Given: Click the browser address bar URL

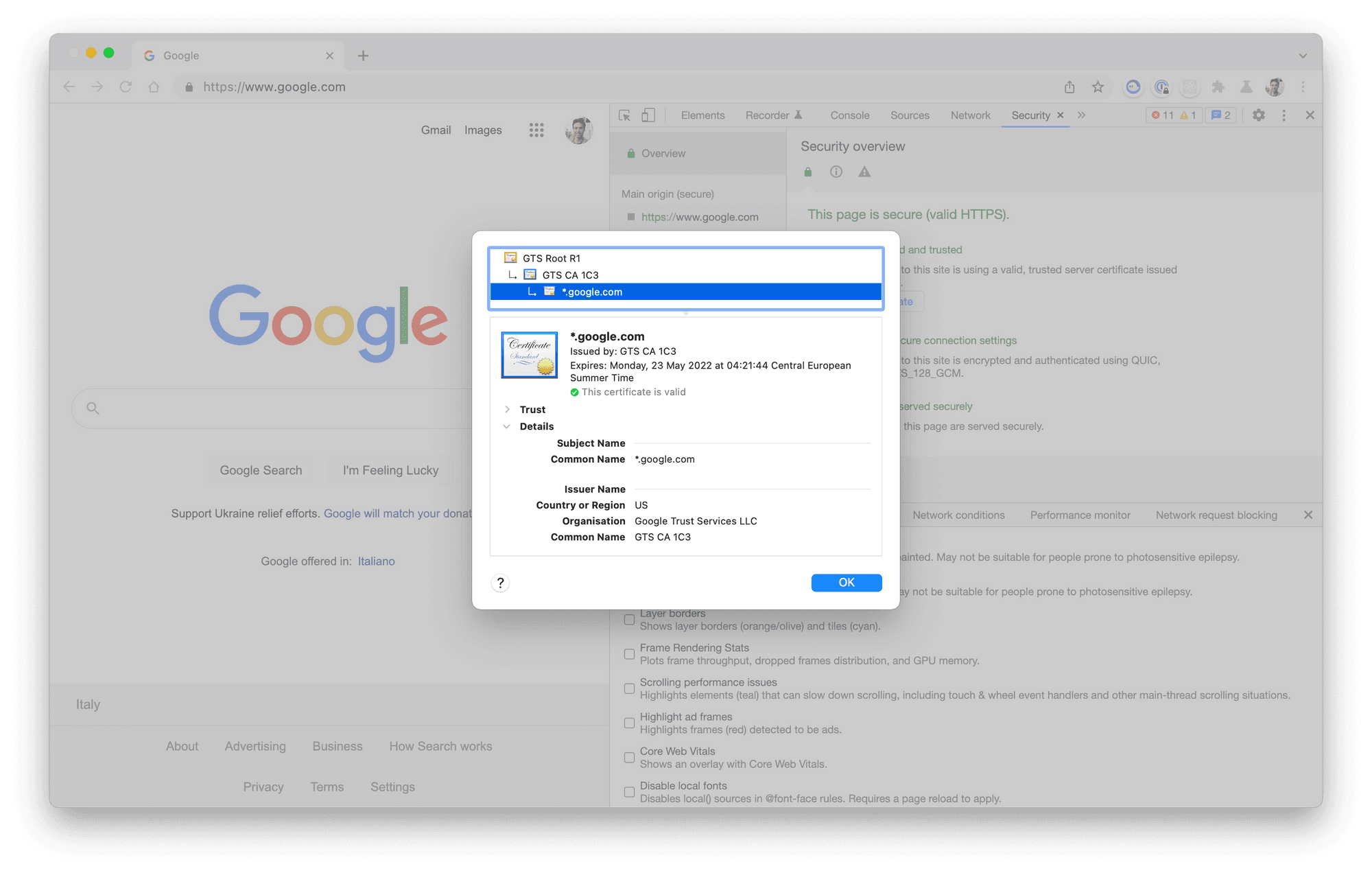Looking at the screenshot, I should [274, 87].
